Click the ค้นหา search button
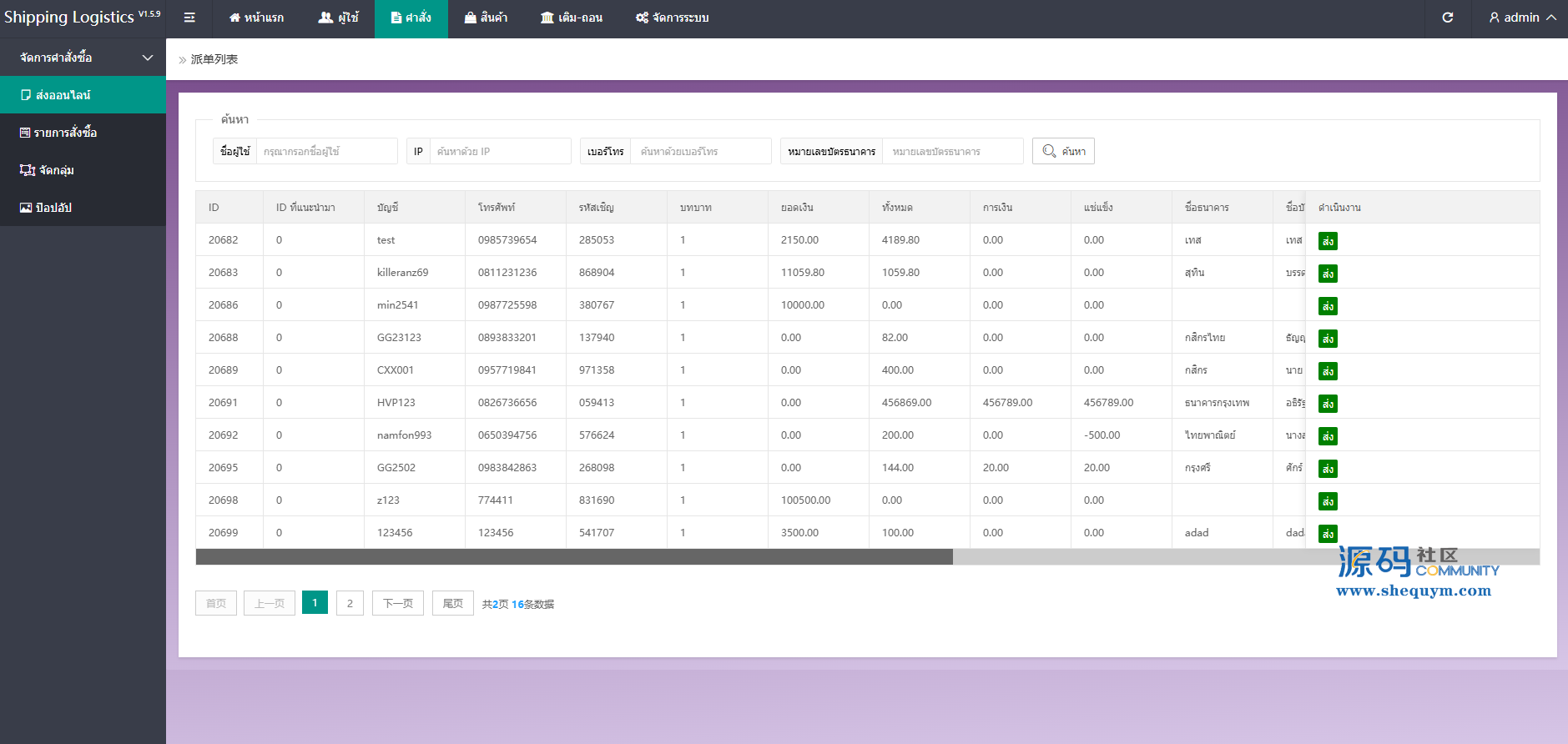The height and width of the screenshot is (744, 1568). click(1063, 151)
